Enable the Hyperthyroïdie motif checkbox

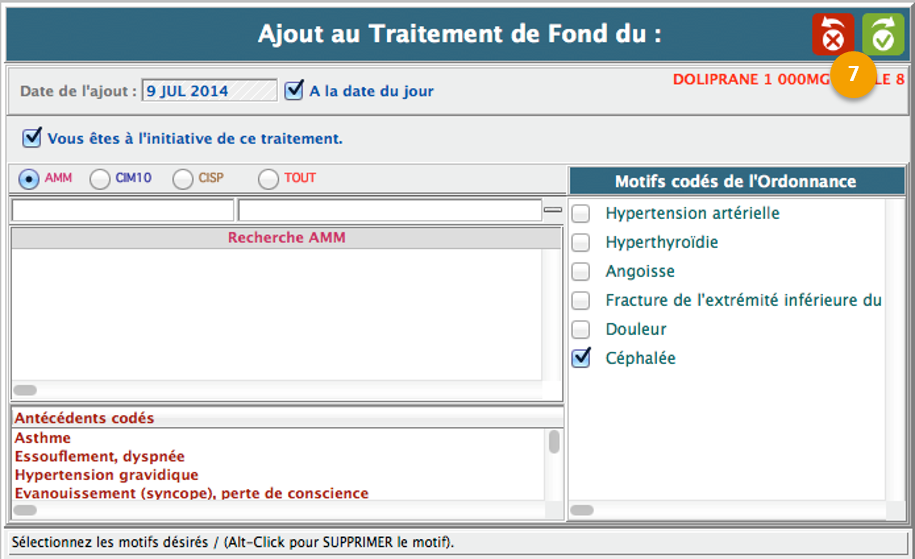581,242
